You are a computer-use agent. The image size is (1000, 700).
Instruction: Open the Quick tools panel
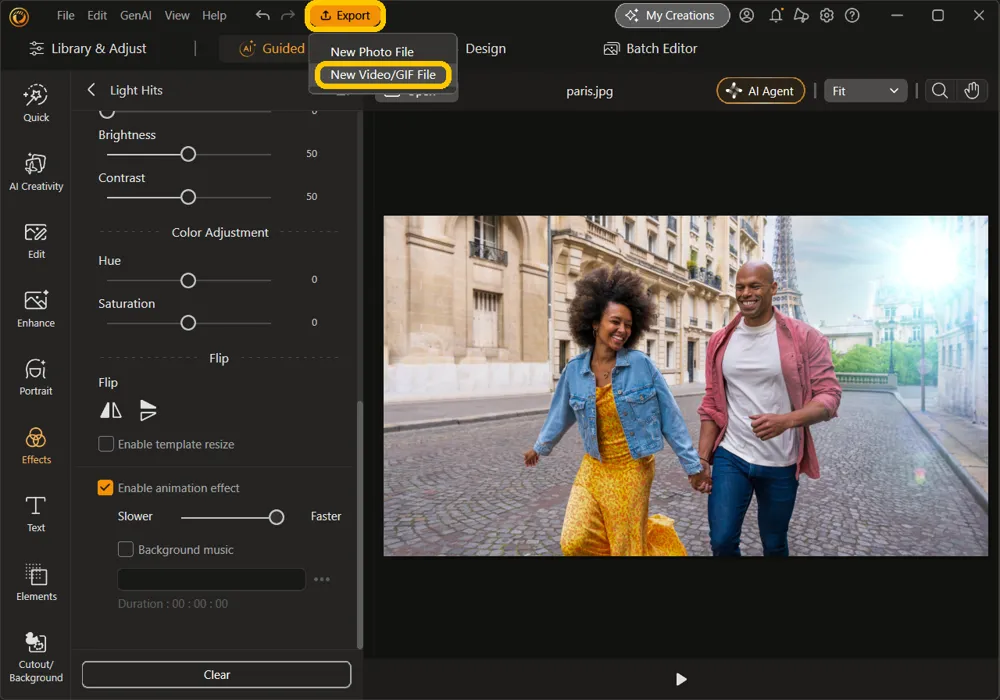[x=36, y=103]
